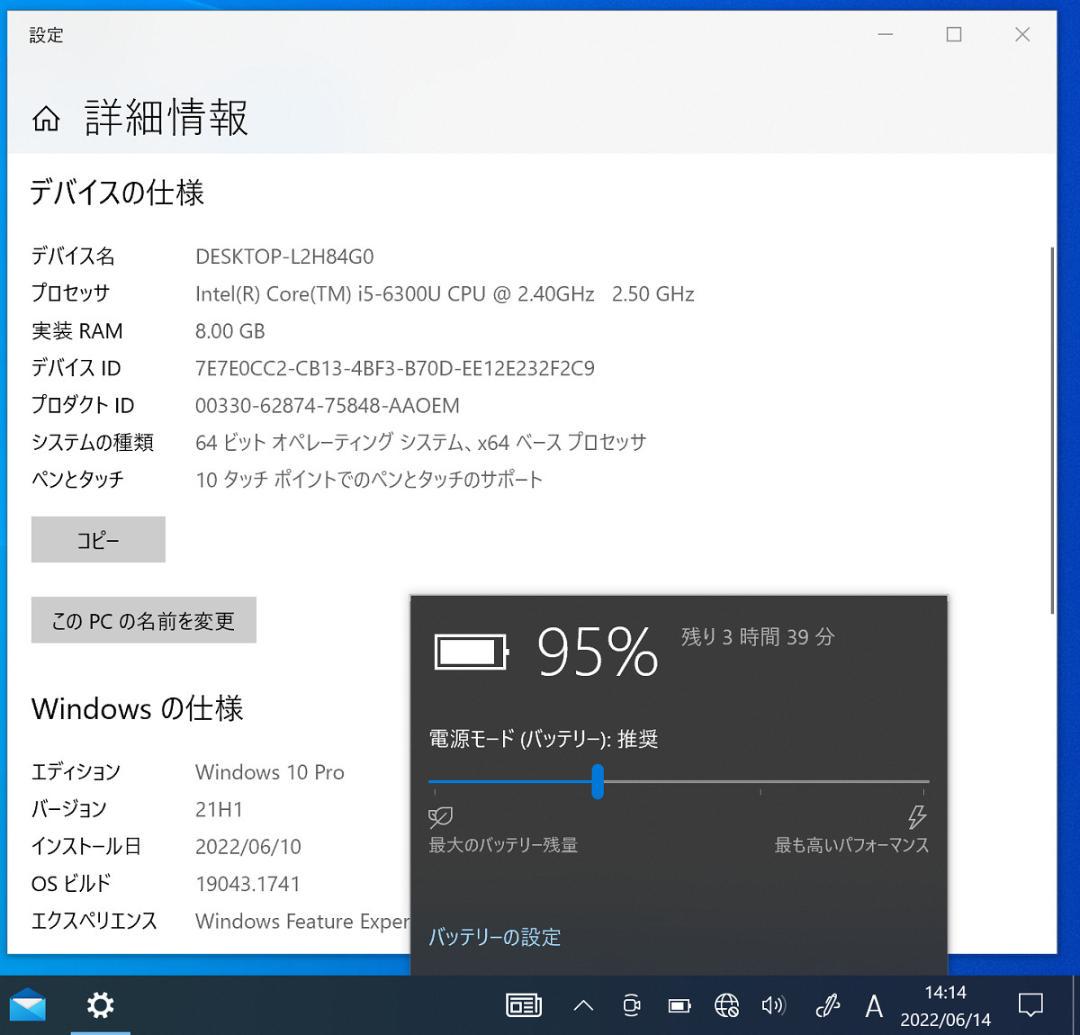This screenshot has height=1035, width=1080.
Task: Click the Windows の仕様 heading
Action: click(x=137, y=709)
